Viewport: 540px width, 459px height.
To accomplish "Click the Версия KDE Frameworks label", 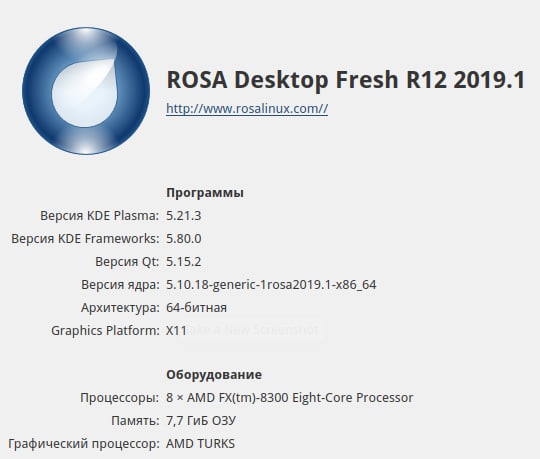I will 85,239.
